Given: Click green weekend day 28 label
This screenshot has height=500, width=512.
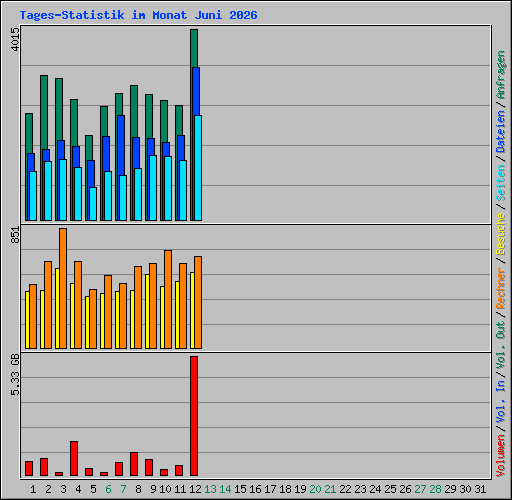Looking at the screenshot, I should pyautogui.click(x=435, y=489).
